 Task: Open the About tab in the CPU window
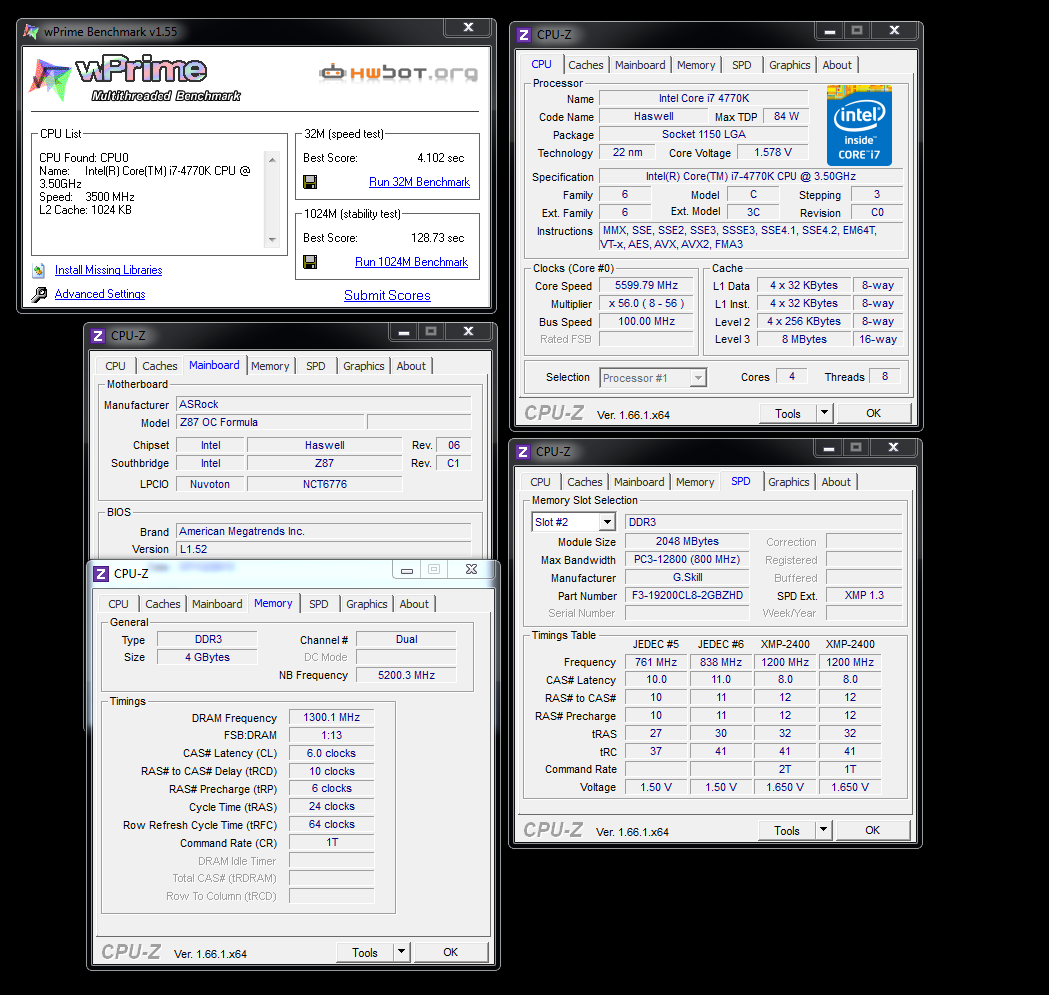[837, 65]
